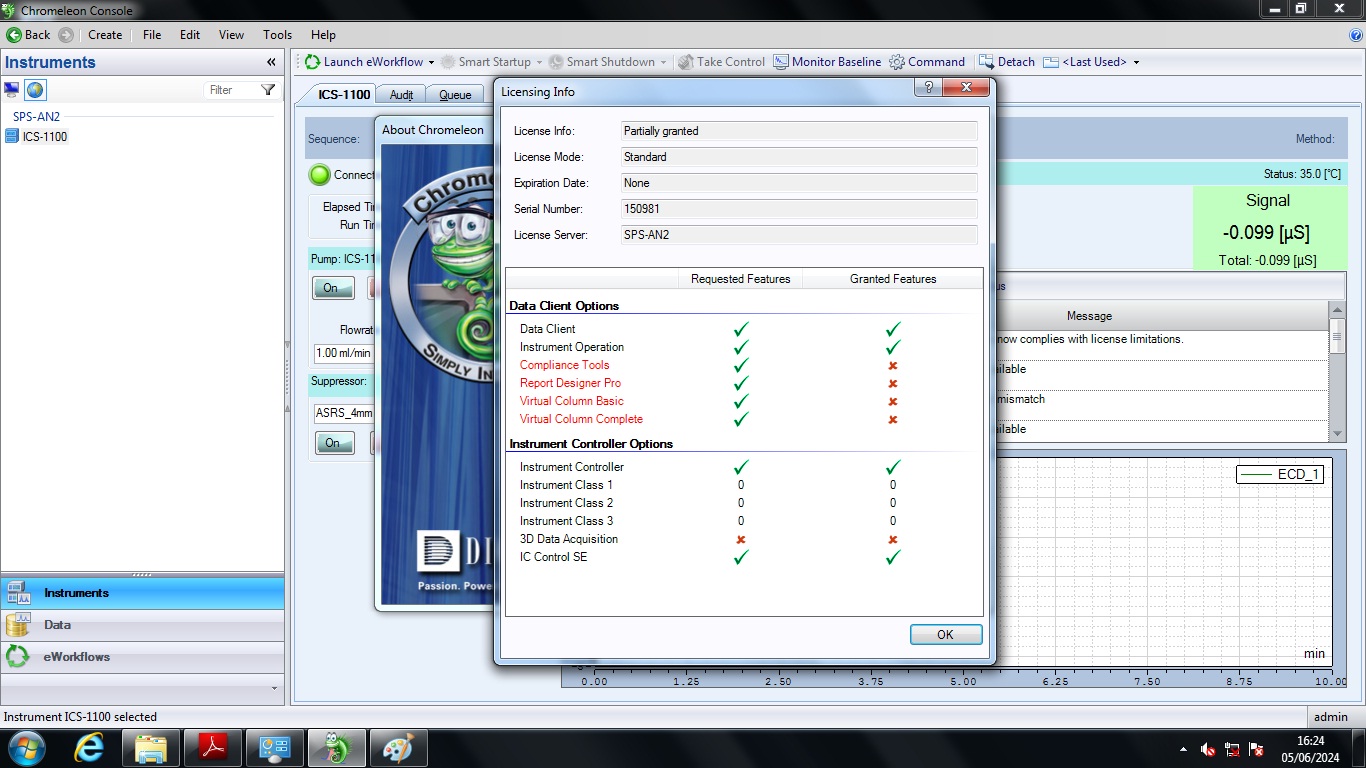Toggle the Pump On button
Image resolution: width=1366 pixels, height=768 pixels.
[x=331, y=288]
